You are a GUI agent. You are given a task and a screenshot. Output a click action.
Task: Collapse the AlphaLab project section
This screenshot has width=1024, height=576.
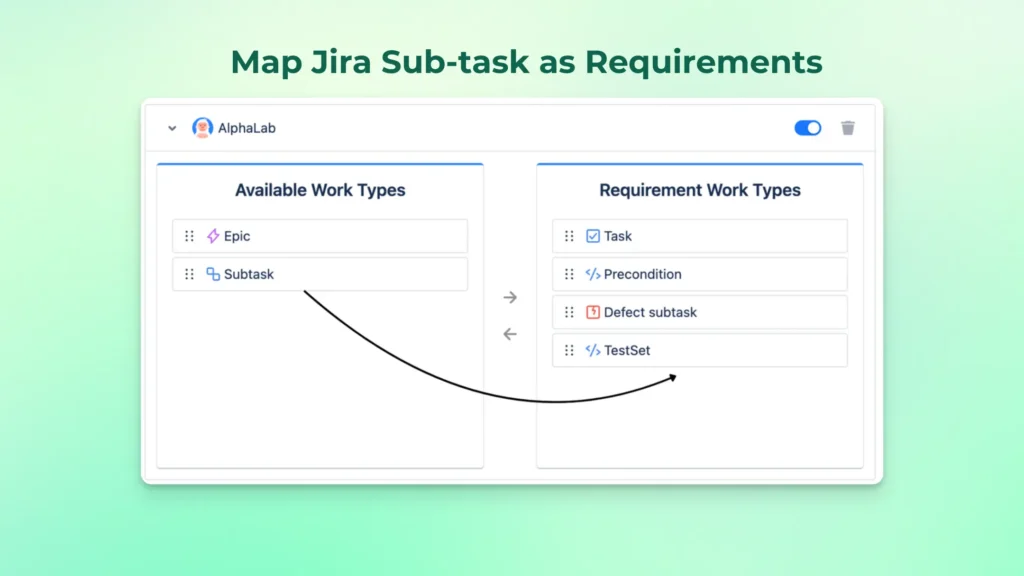pos(172,129)
